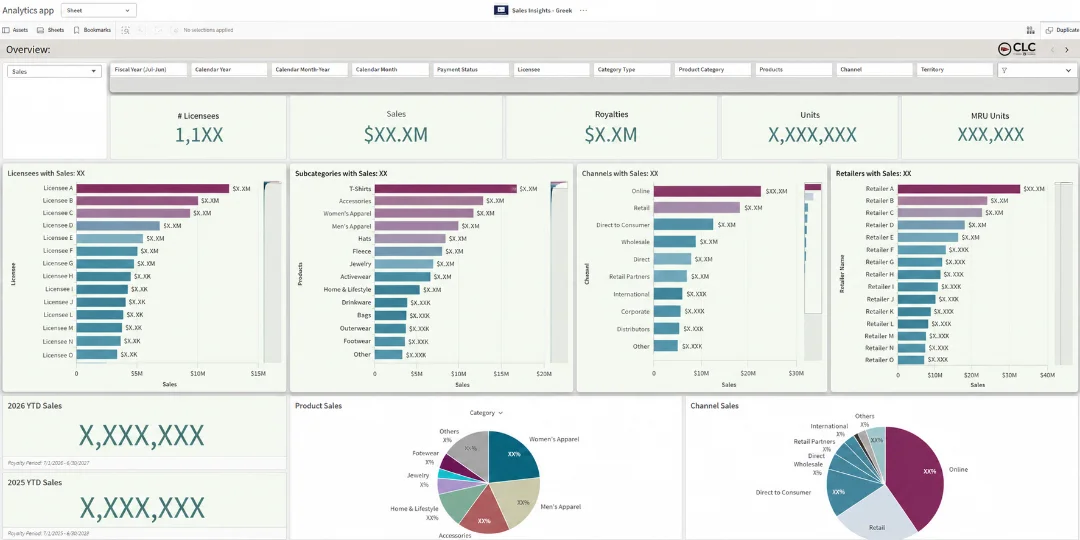
Task: Open the app icon next to Sales Insights
Action: click(501, 10)
